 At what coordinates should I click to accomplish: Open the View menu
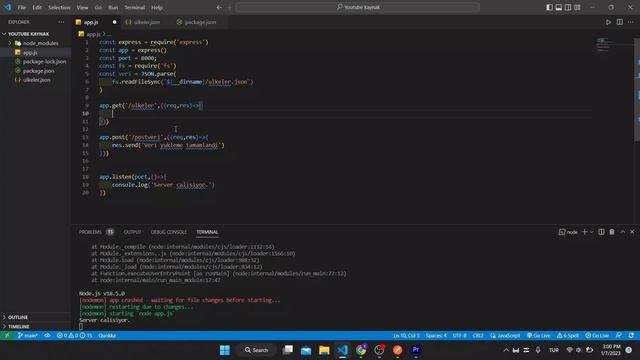[82, 7]
